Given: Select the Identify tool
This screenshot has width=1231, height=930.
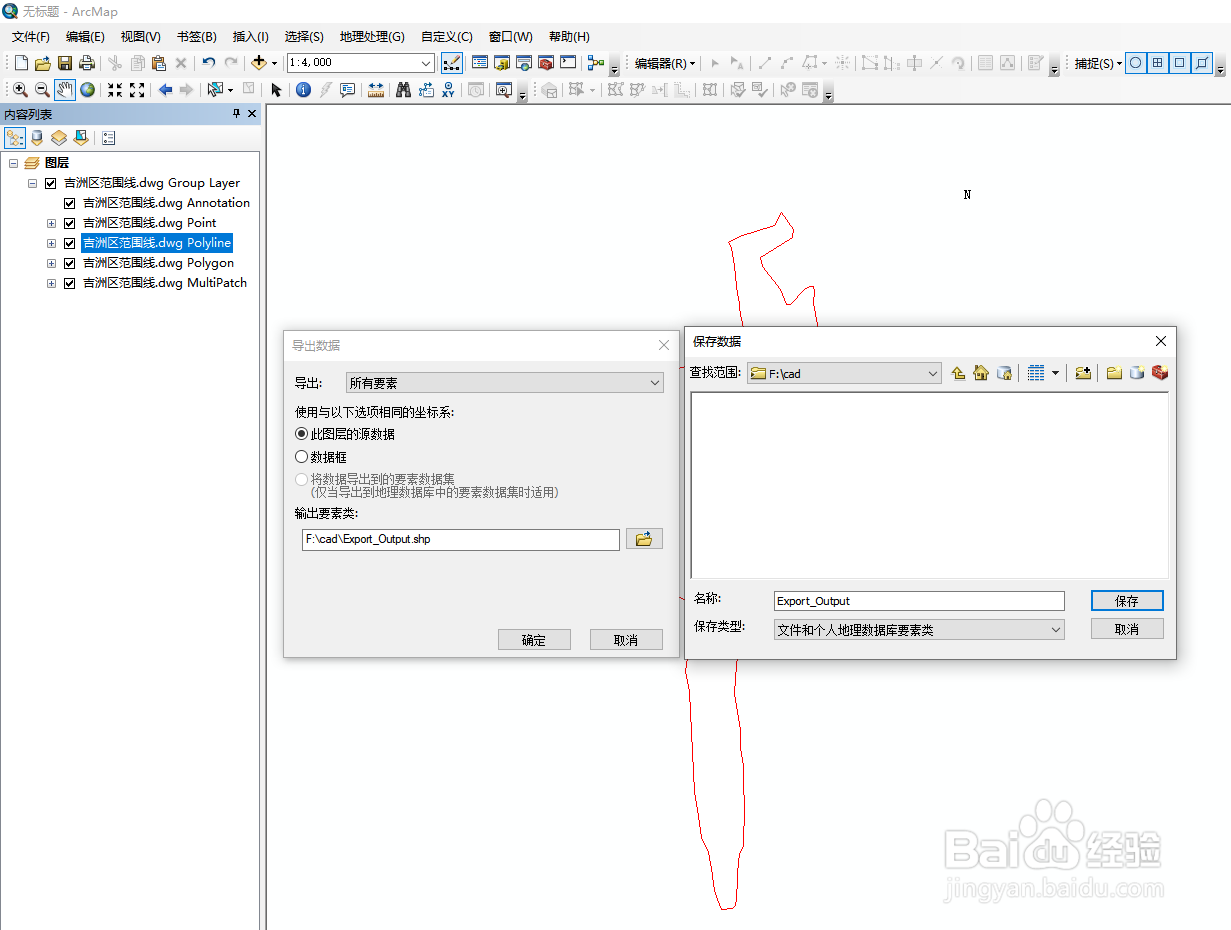Looking at the screenshot, I should tap(304, 90).
